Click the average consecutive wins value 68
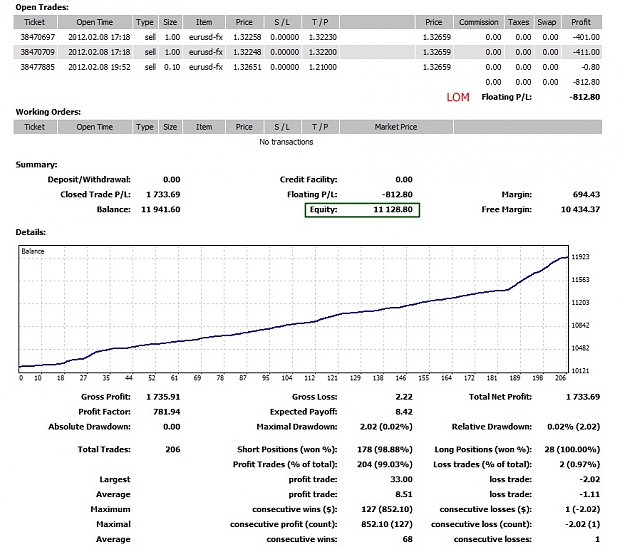The width and height of the screenshot is (625, 547). 407,539
